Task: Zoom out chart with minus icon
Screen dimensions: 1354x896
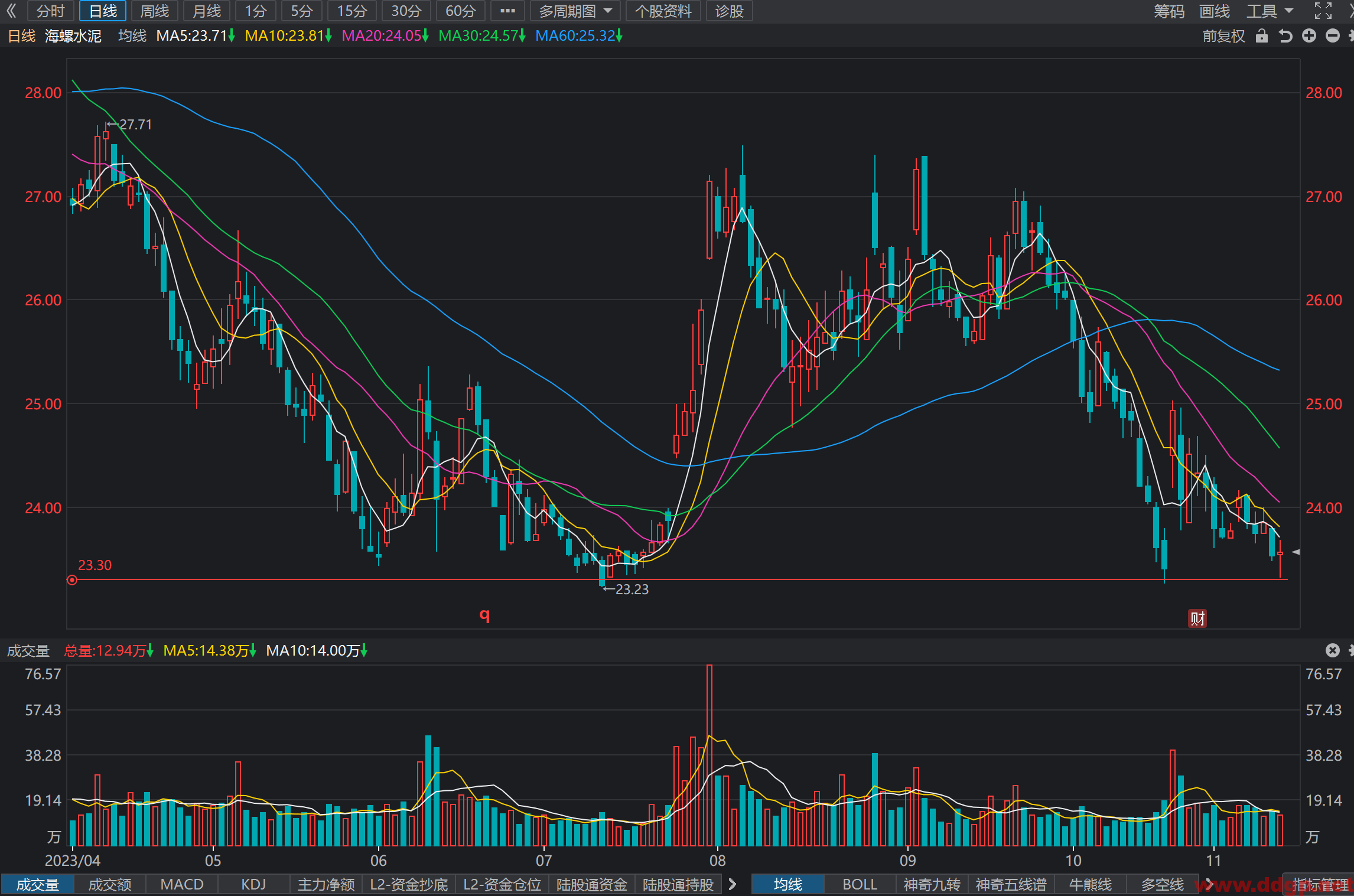Action: pos(1333,36)
